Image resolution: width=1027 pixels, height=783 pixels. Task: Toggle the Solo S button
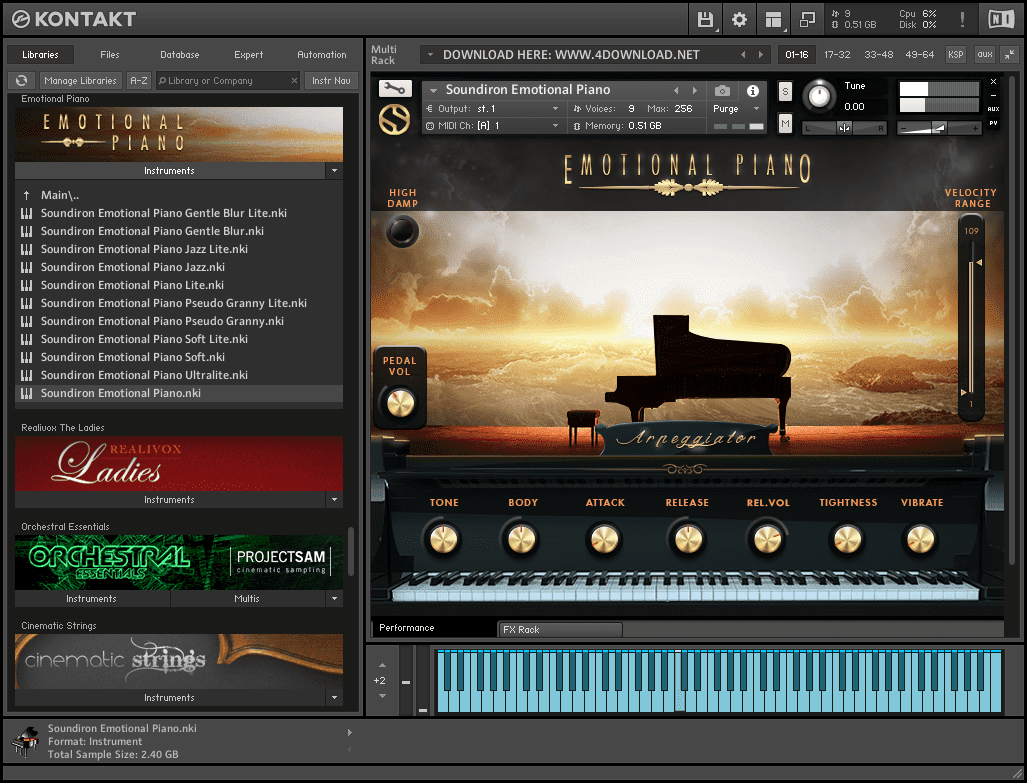point(785,92)
